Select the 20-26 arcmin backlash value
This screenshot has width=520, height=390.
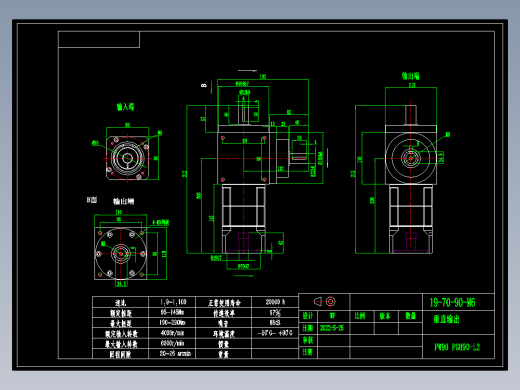point(175,353)
